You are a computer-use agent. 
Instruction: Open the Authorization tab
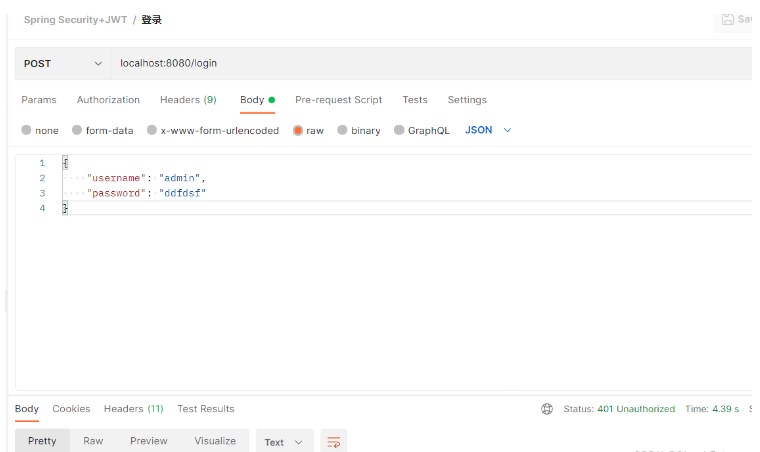tap(108, 100)
